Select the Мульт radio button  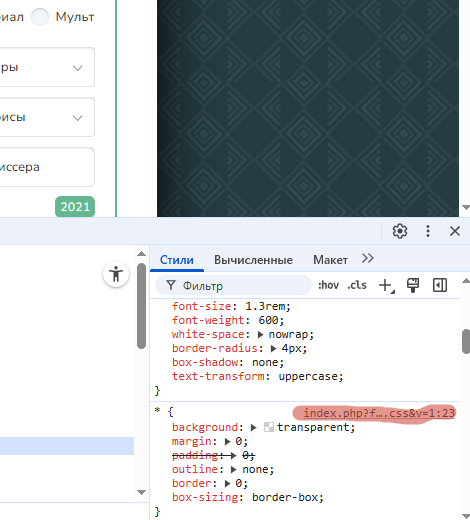40,17
